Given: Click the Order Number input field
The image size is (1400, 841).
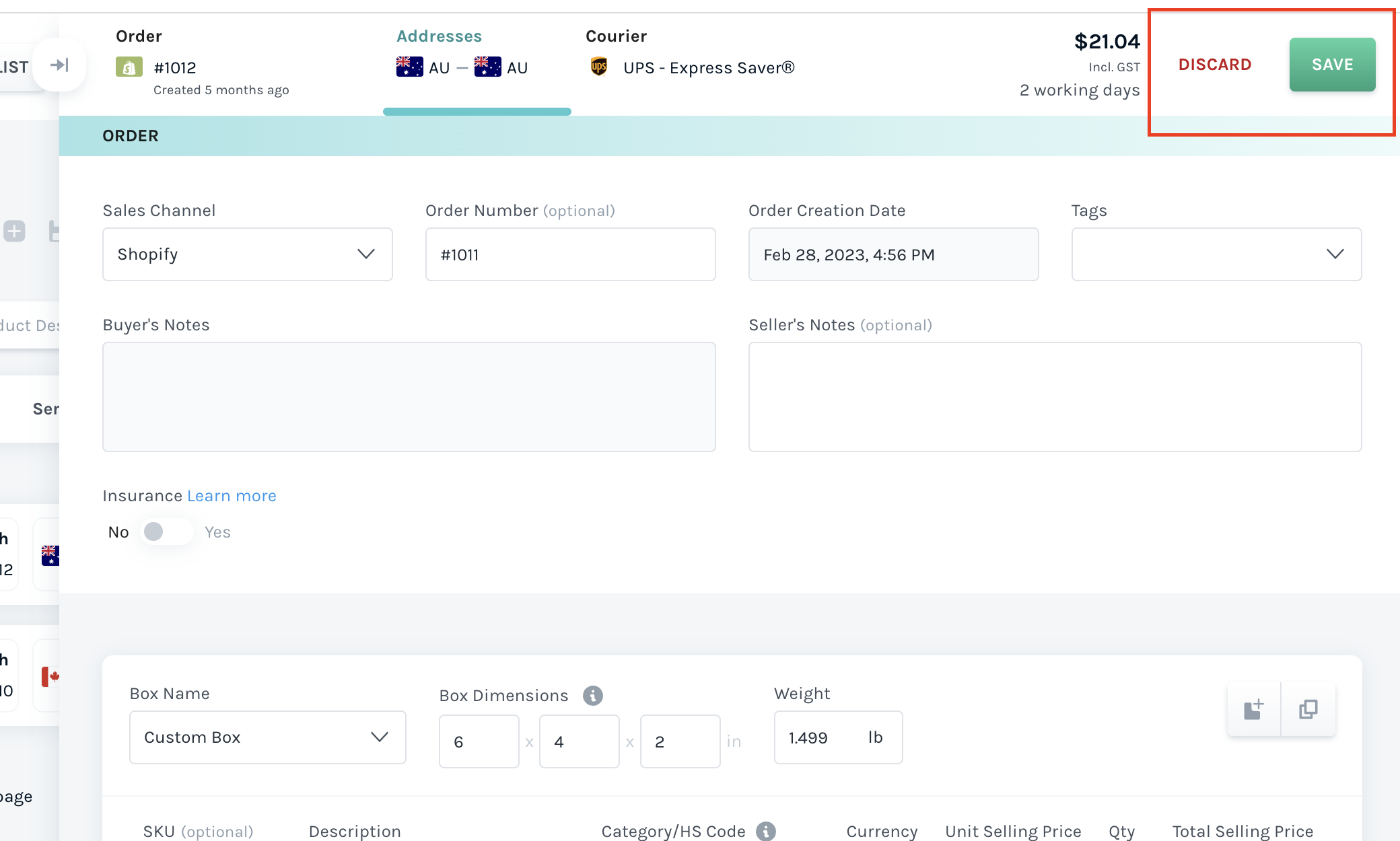Looking at the screenshot, I should (x=569, y=254).
